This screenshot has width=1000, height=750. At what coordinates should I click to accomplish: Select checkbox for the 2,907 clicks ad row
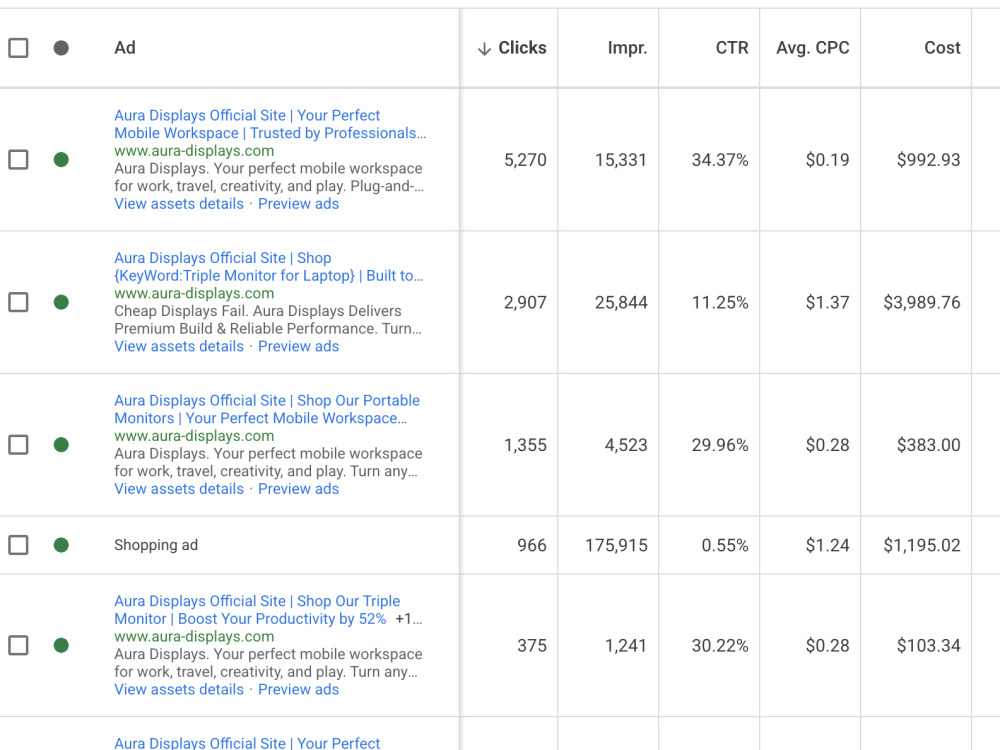coord(18,302)
